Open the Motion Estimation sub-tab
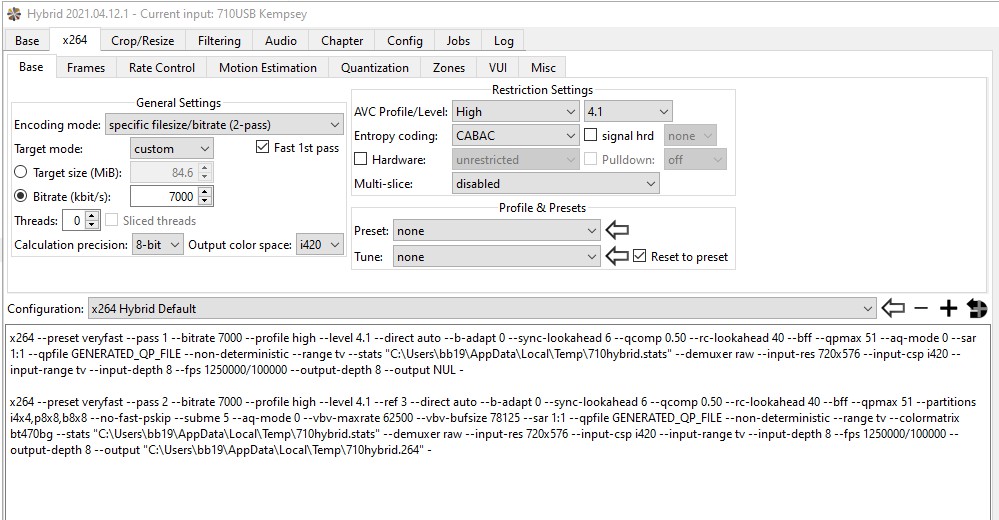This screenshot has width=999, height=520. point(268,68)
